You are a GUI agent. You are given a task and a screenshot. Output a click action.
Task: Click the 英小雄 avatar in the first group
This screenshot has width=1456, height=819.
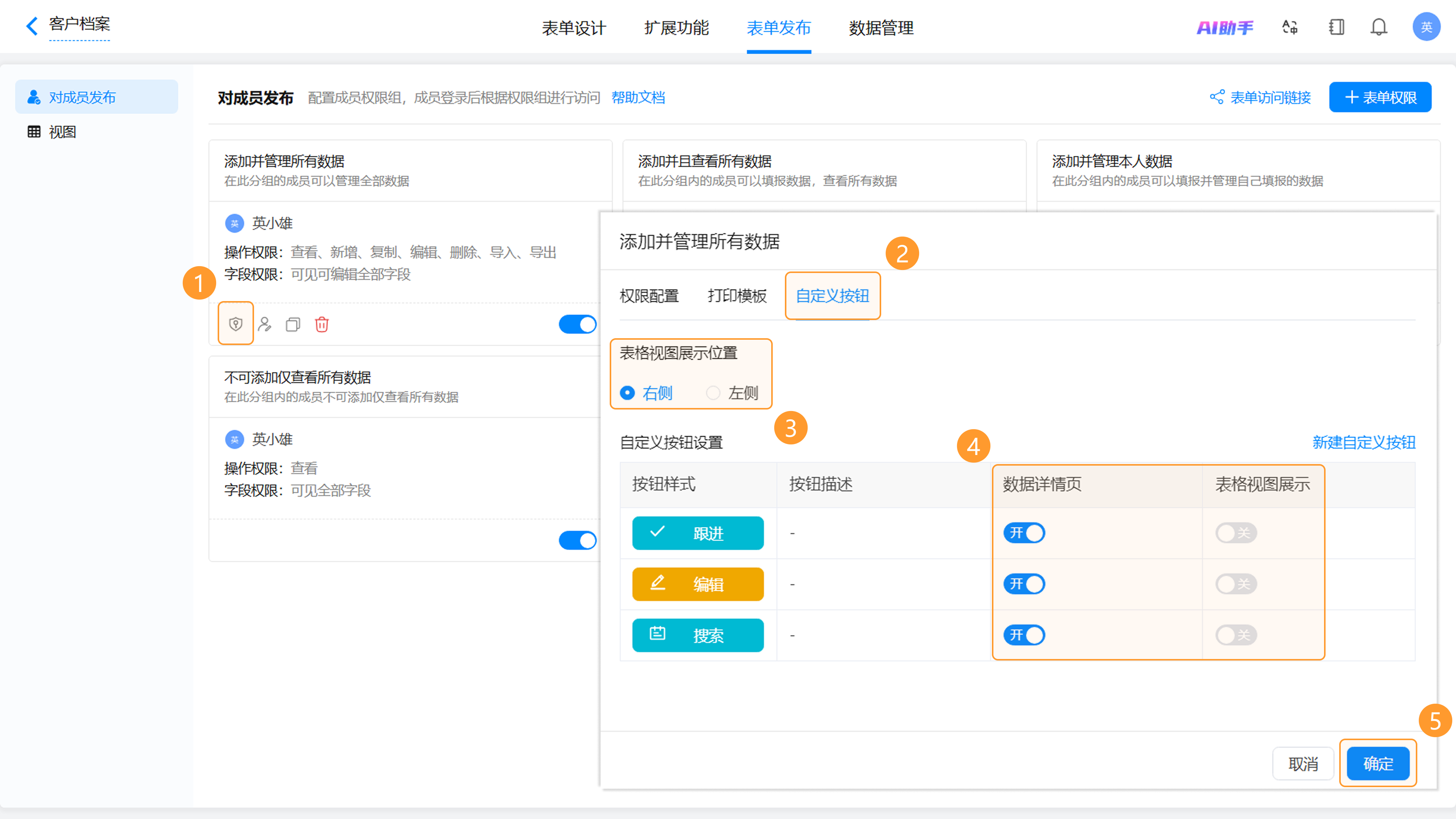click(235, 223)
